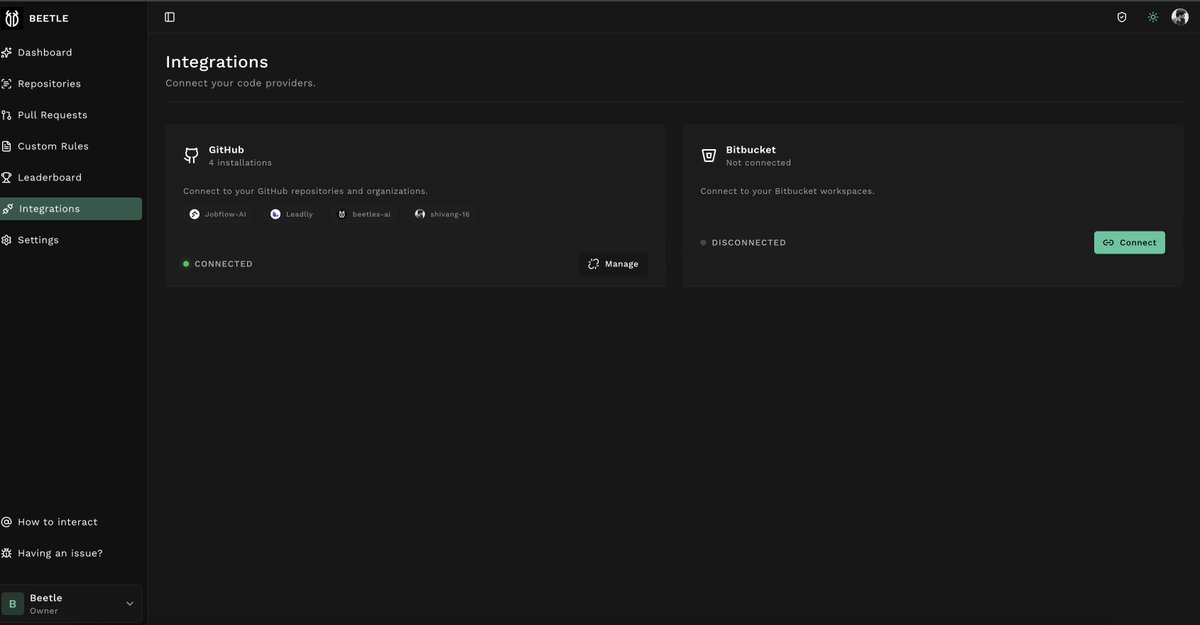Switch theme with the sun icon
This screenshot has width=1200, height=625.
1153,17
